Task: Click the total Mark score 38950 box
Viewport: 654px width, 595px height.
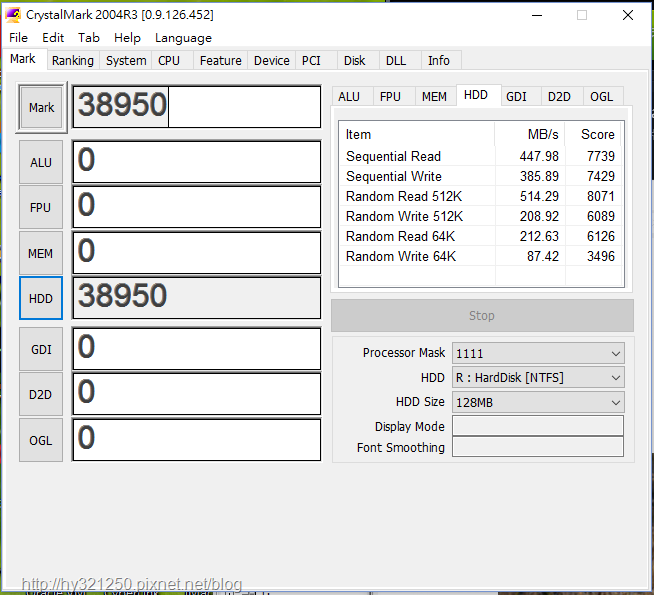Action: tap(197, 107)
